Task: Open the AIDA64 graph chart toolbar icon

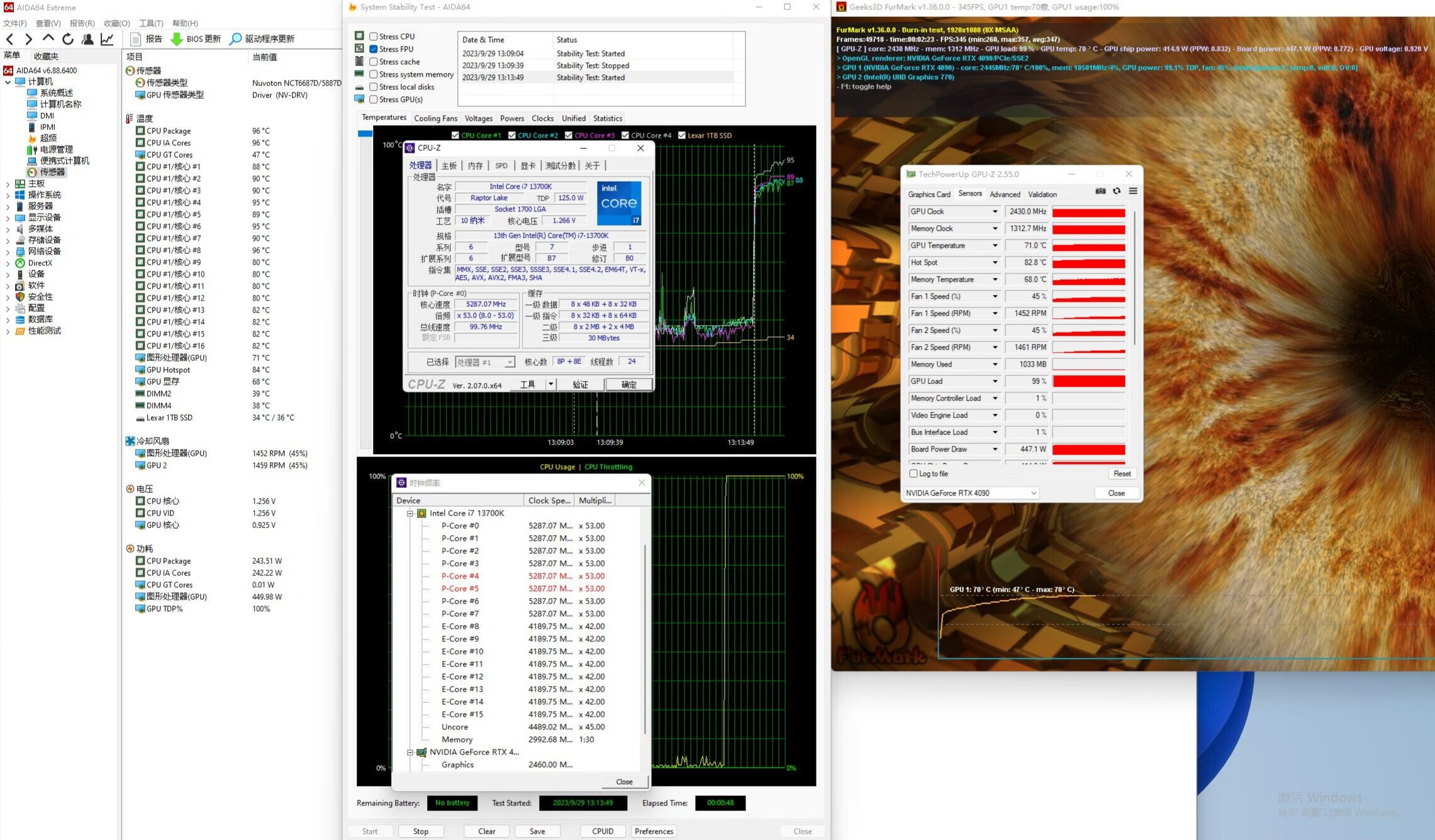Action: [x=108, y=39]
